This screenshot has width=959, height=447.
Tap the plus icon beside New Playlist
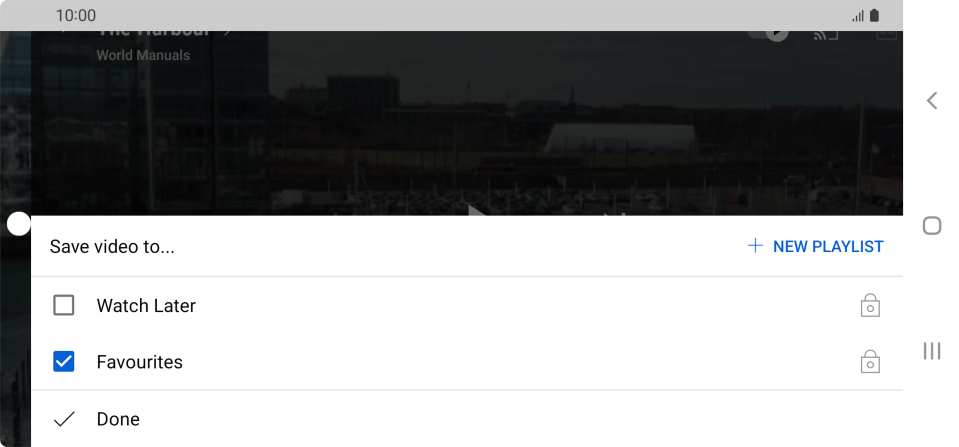click(755, 246)
